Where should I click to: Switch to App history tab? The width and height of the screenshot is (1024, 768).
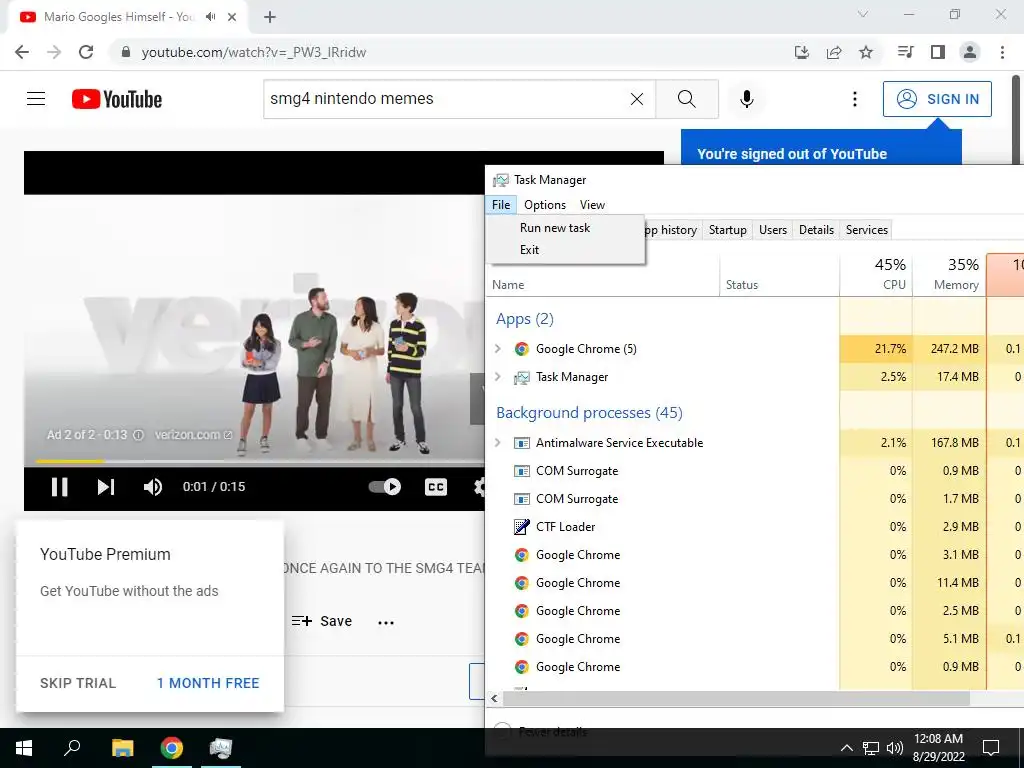672,230
